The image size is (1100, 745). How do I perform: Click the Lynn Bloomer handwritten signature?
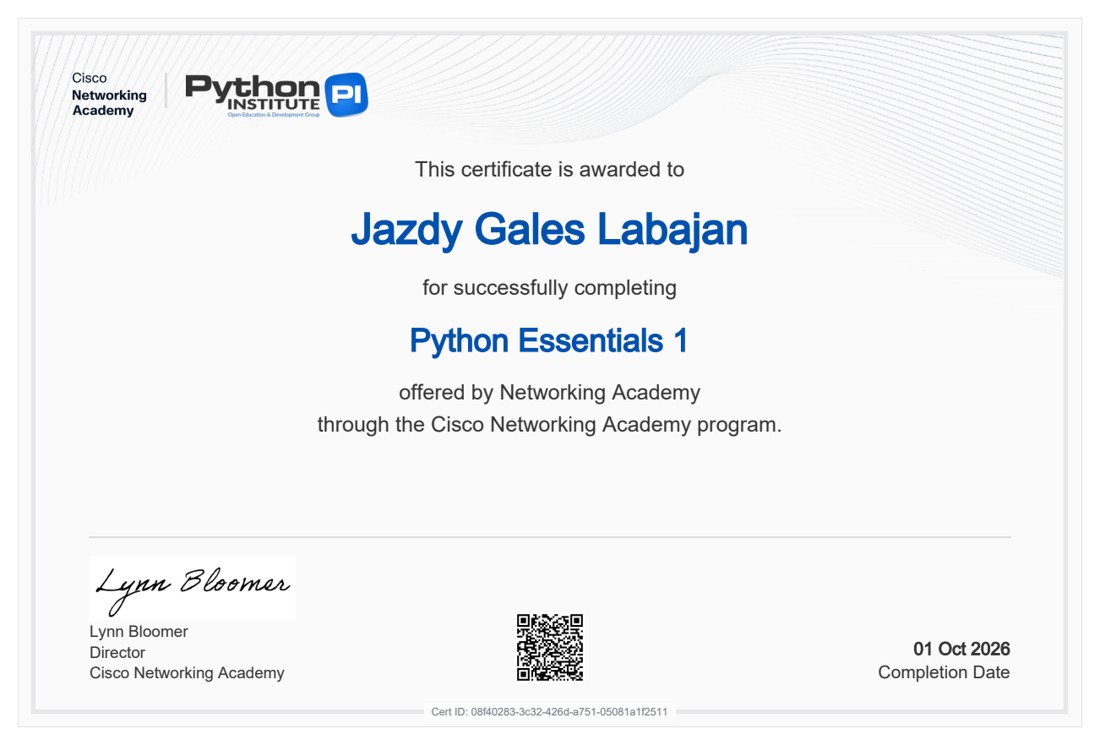192,588
